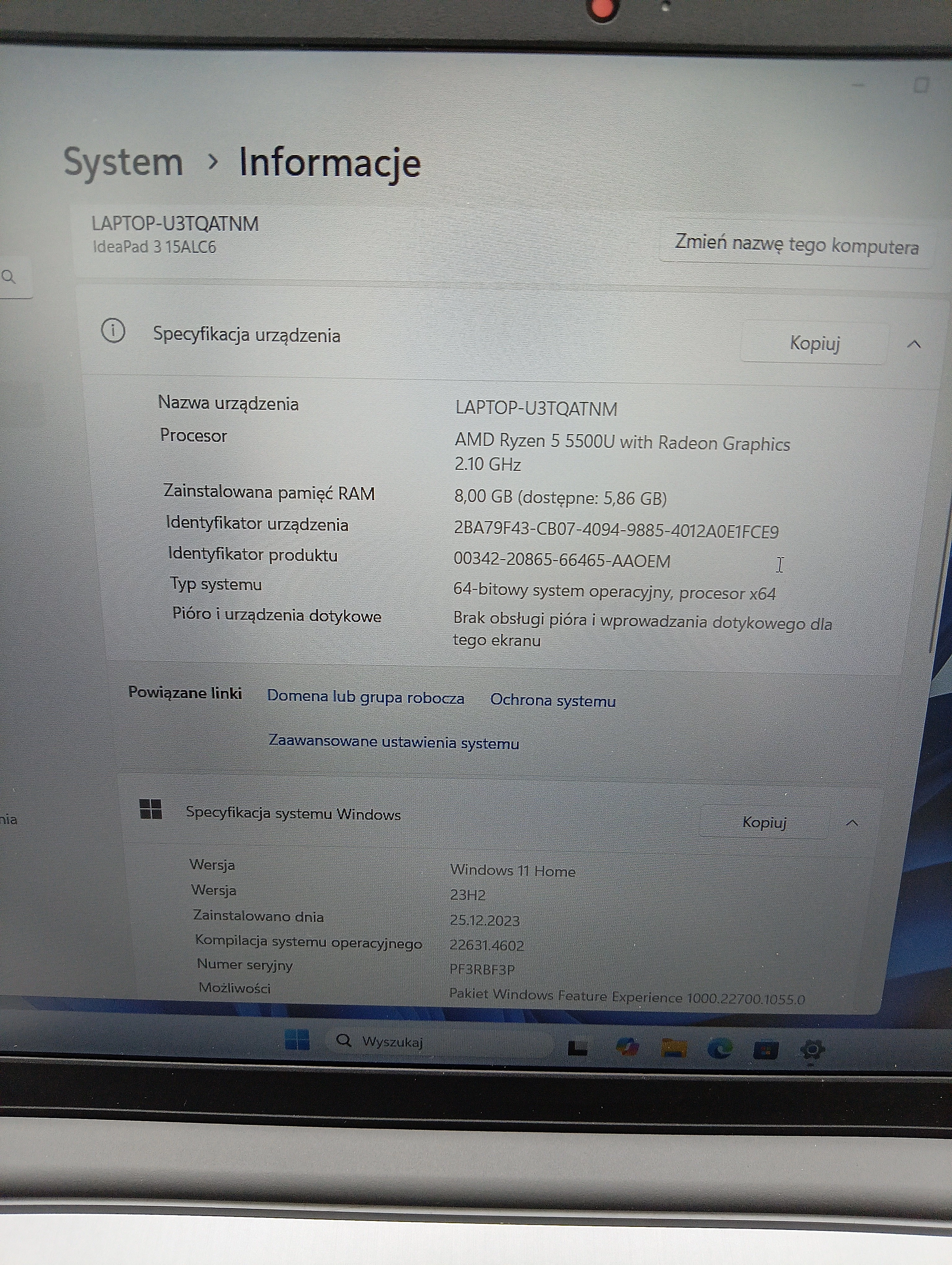The width and height of the screenshot is (952, 1265).
Task: Launch Copilot from the taskbar
Action: coord(628,1047)
